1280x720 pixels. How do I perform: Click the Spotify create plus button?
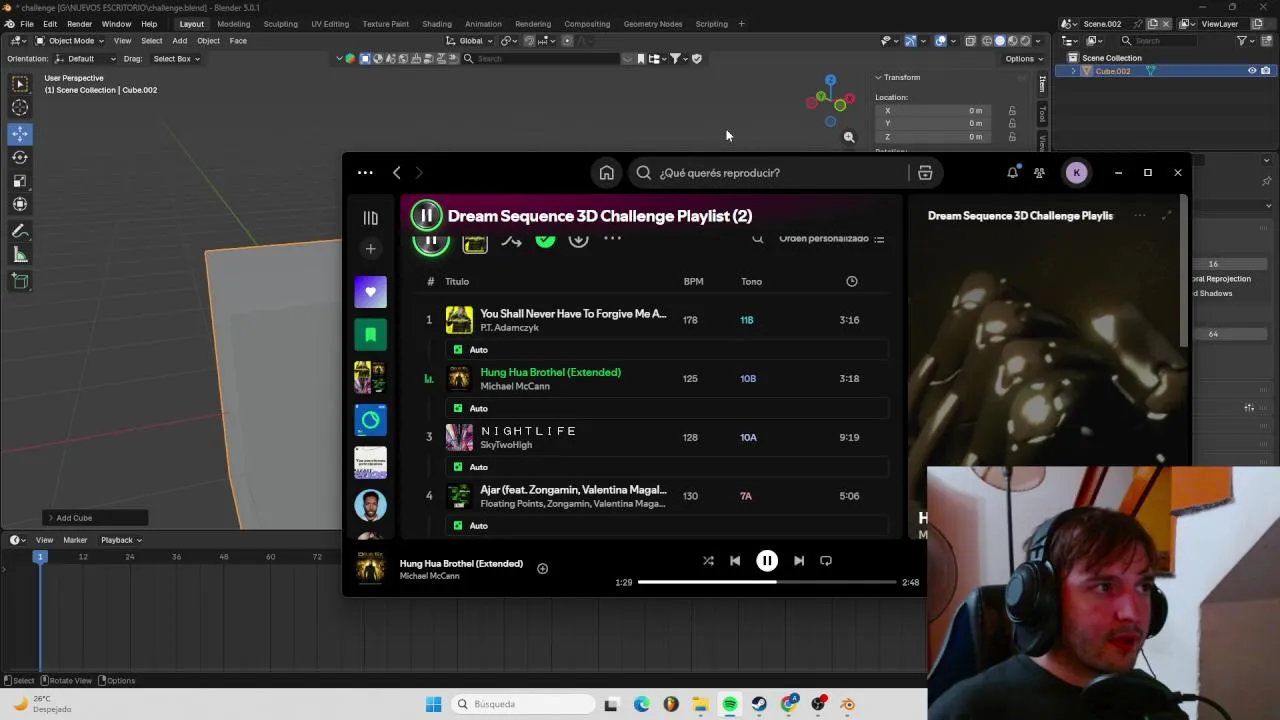click(370, 249)
